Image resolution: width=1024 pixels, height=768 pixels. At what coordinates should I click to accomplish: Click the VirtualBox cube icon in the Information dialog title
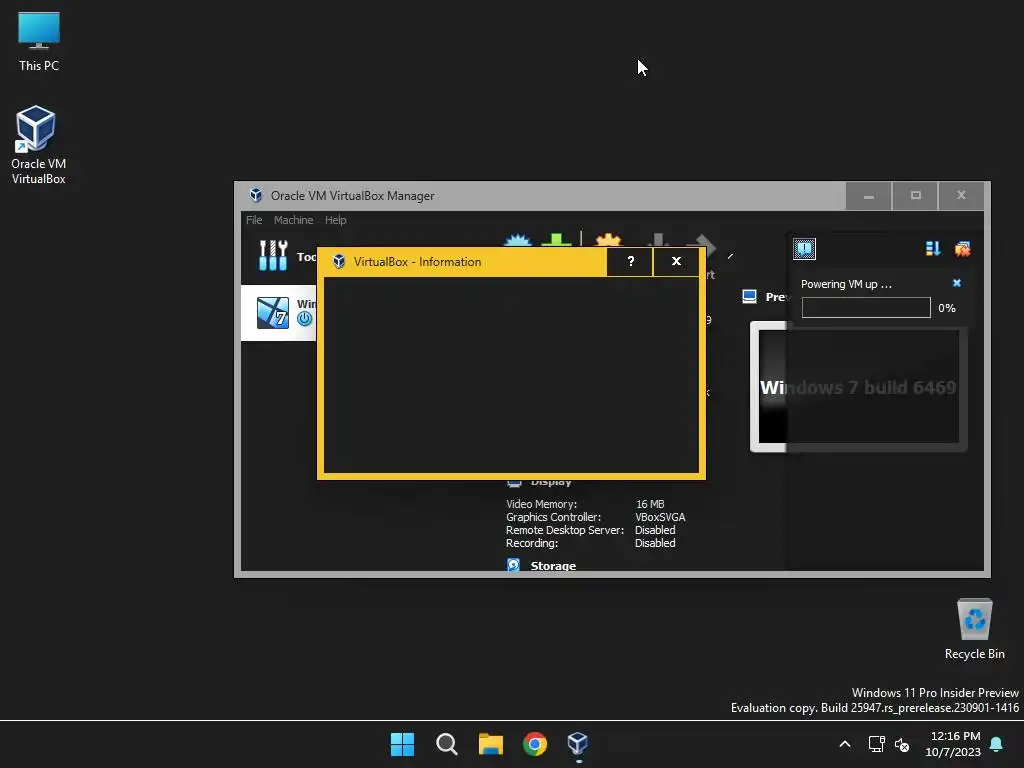(x=338, y=262)
